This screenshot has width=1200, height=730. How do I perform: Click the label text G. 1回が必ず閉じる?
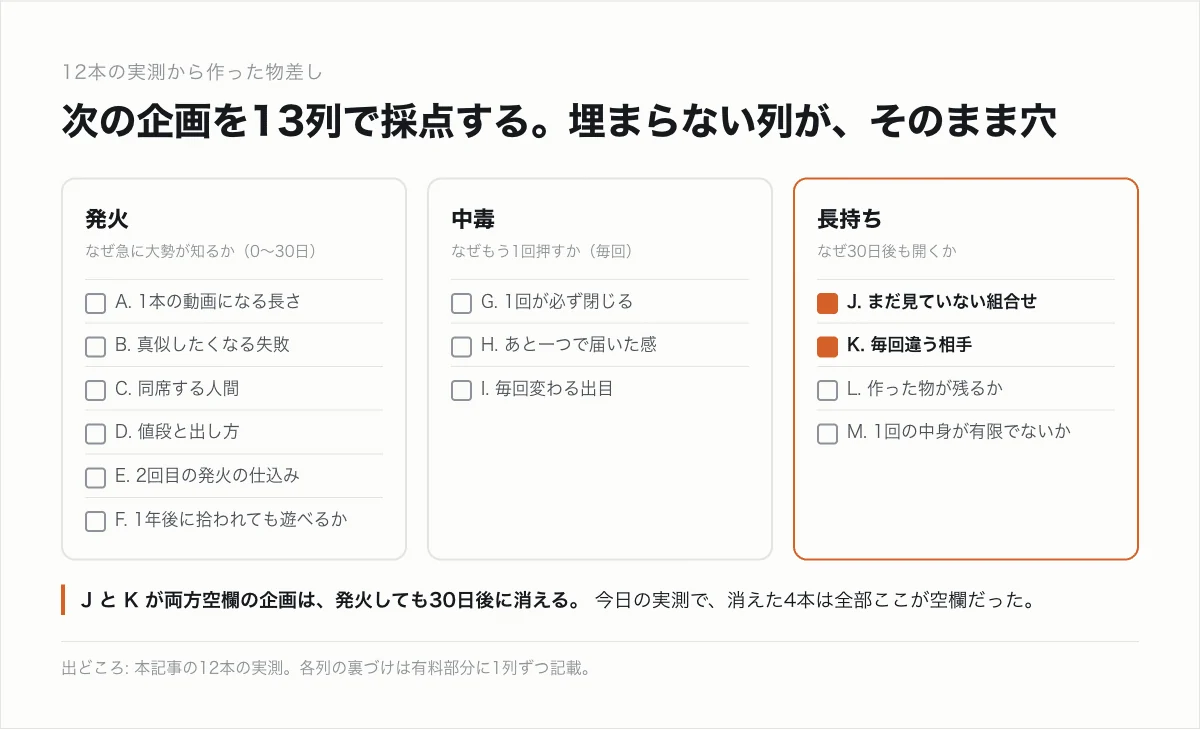click(557, 301)
